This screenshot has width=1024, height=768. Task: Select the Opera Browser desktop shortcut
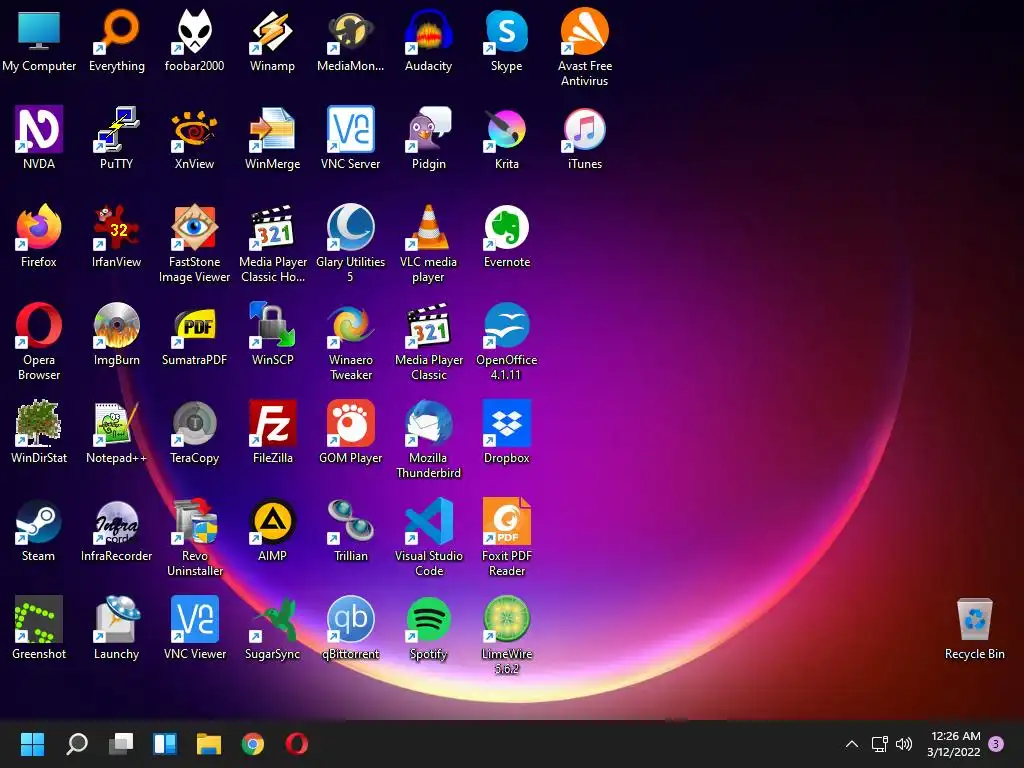39,325
